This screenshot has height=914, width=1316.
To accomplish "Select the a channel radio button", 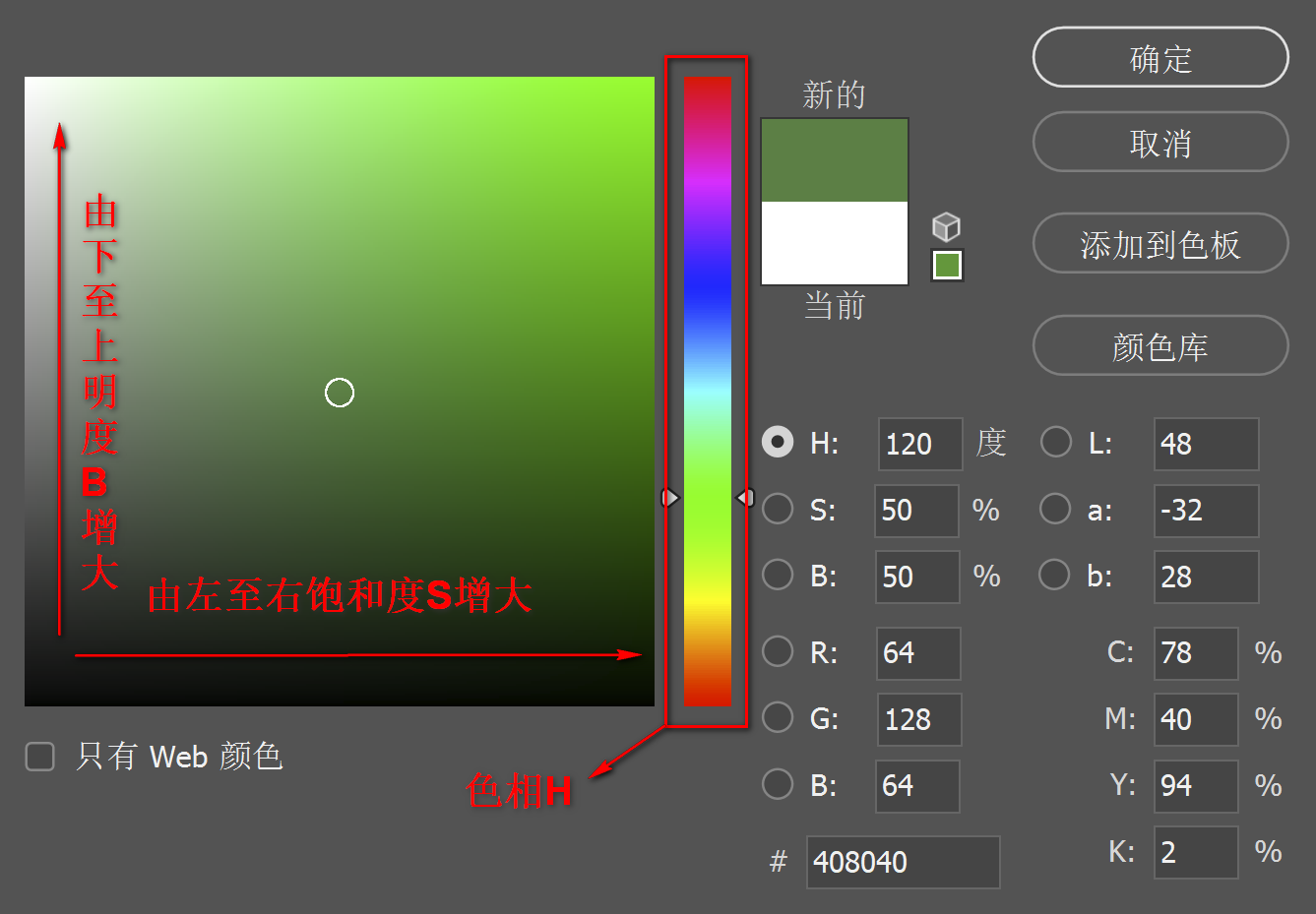I will coord(1055,509).
